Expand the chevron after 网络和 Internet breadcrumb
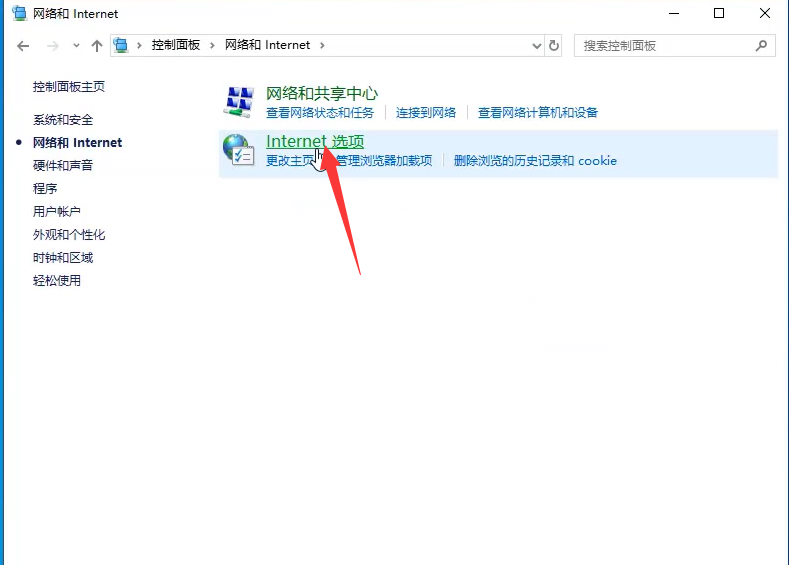Screen dimensions: 789x565 (322, 45)
